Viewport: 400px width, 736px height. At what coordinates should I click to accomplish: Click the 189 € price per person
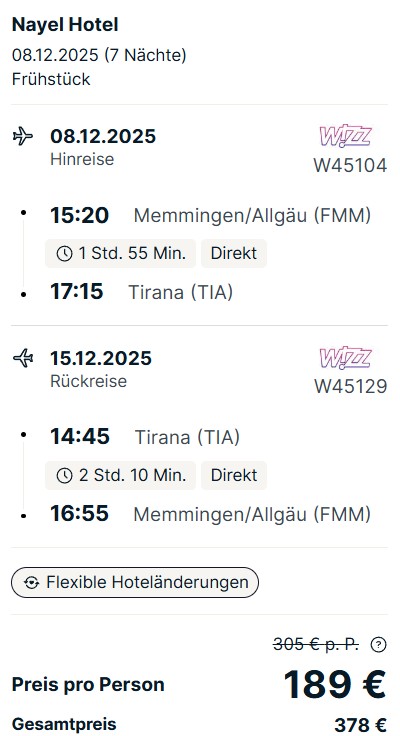coord(335,684)
